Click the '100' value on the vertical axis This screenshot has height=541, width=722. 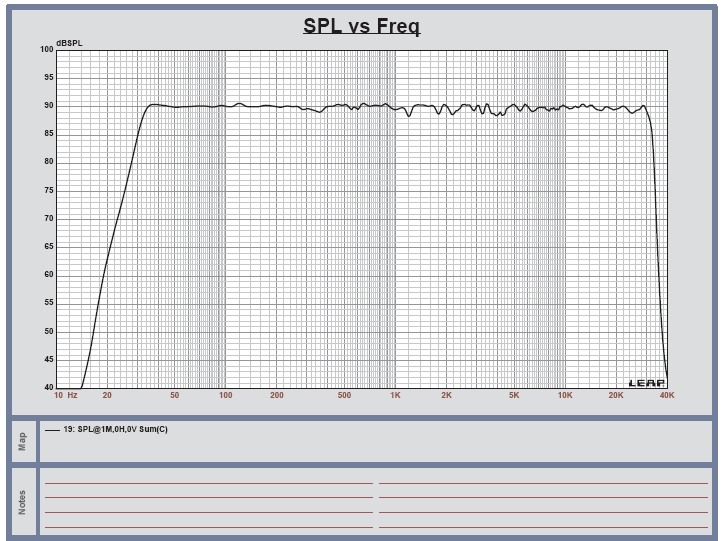click(46, 49)
